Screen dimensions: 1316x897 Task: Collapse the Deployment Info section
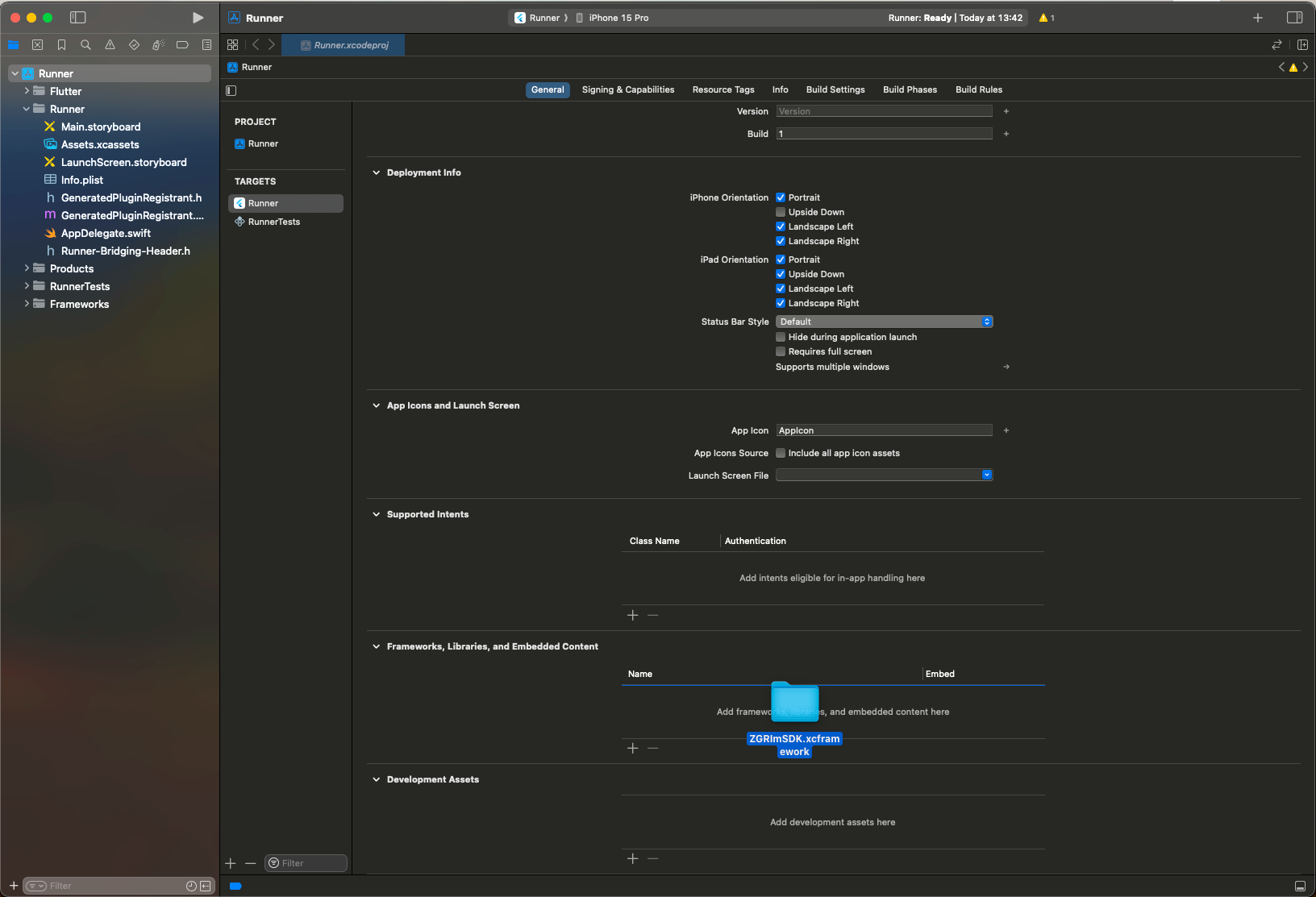pos(376,172)
